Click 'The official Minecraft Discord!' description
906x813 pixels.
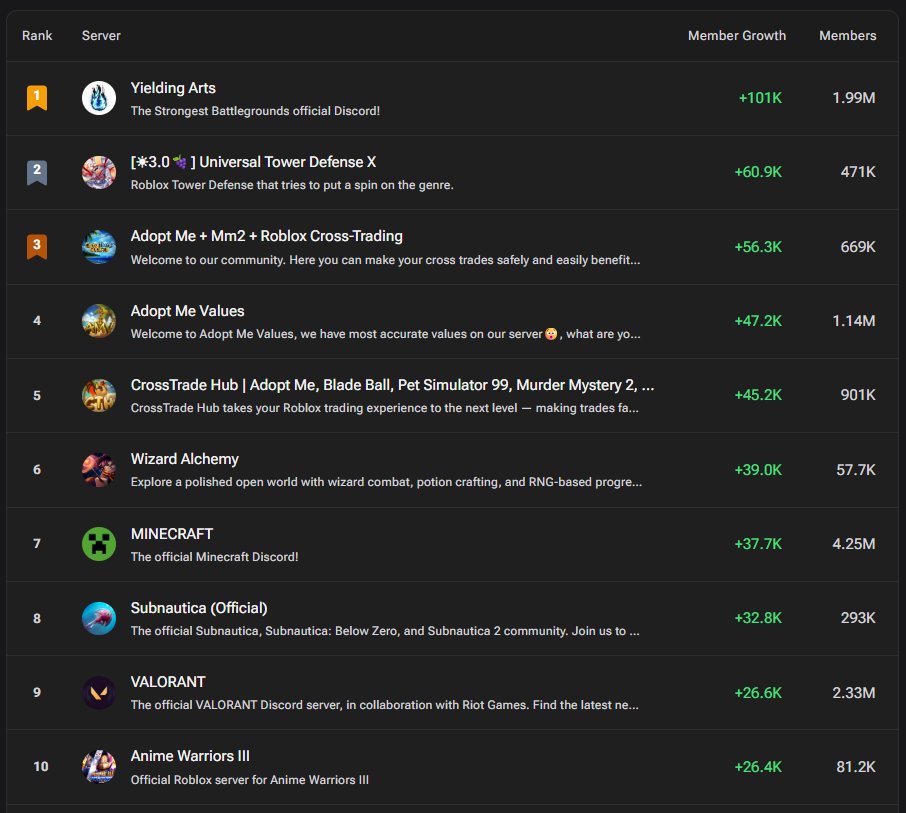[x=214, y=557]
